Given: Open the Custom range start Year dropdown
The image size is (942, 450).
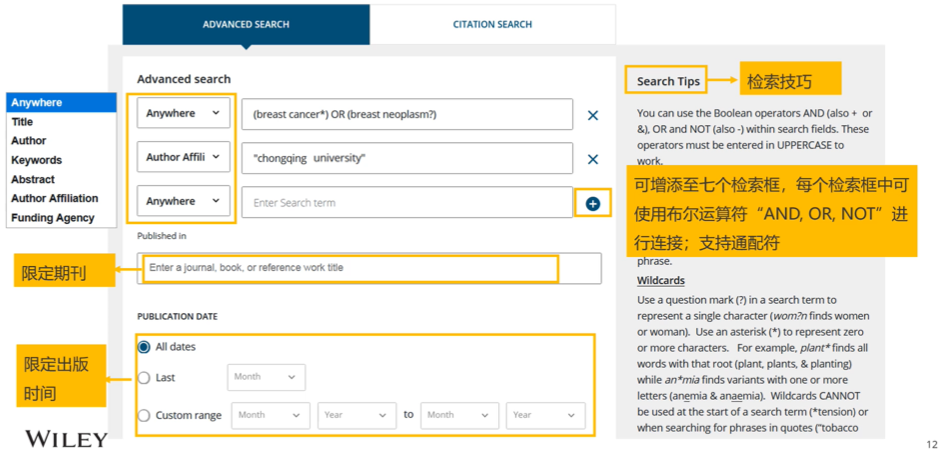Looking at the screenshot, I should point(357,415).
